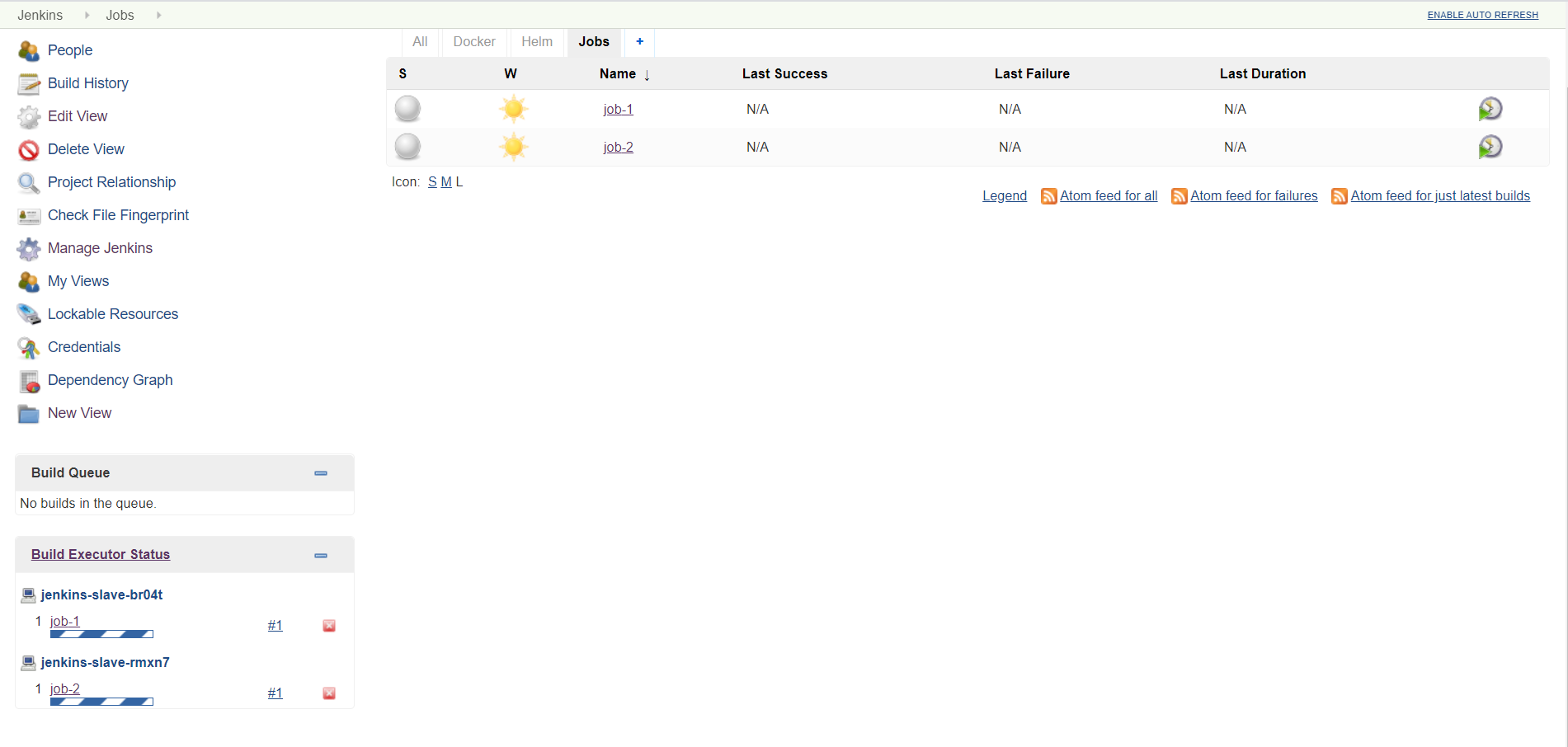This screenshot has height=747, width=1568.
Task: Click computer icon beside jenkins-slave-rmxn7
Action: point(28,663)
